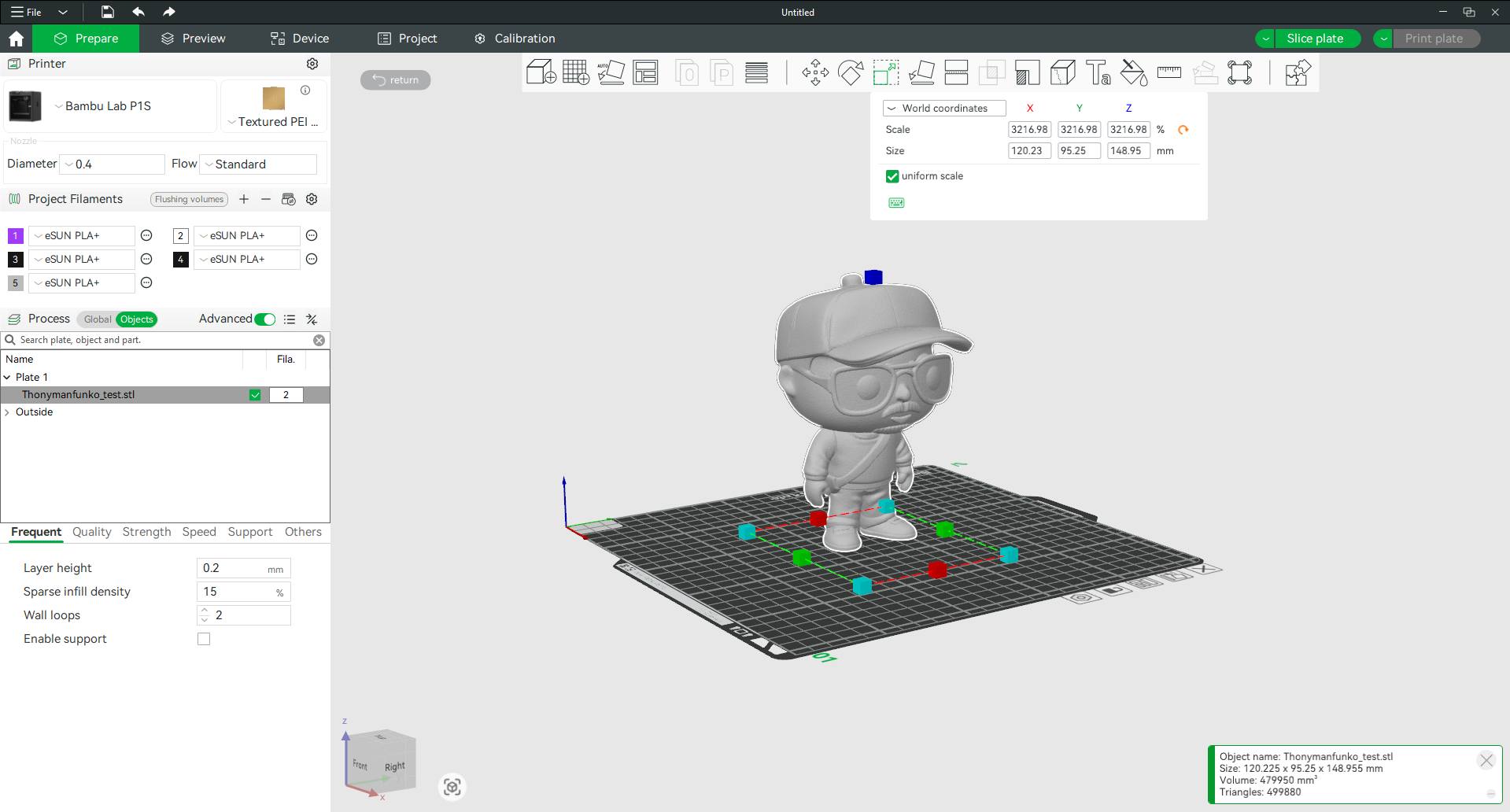Click the Slice plate button

(1314, 38)
